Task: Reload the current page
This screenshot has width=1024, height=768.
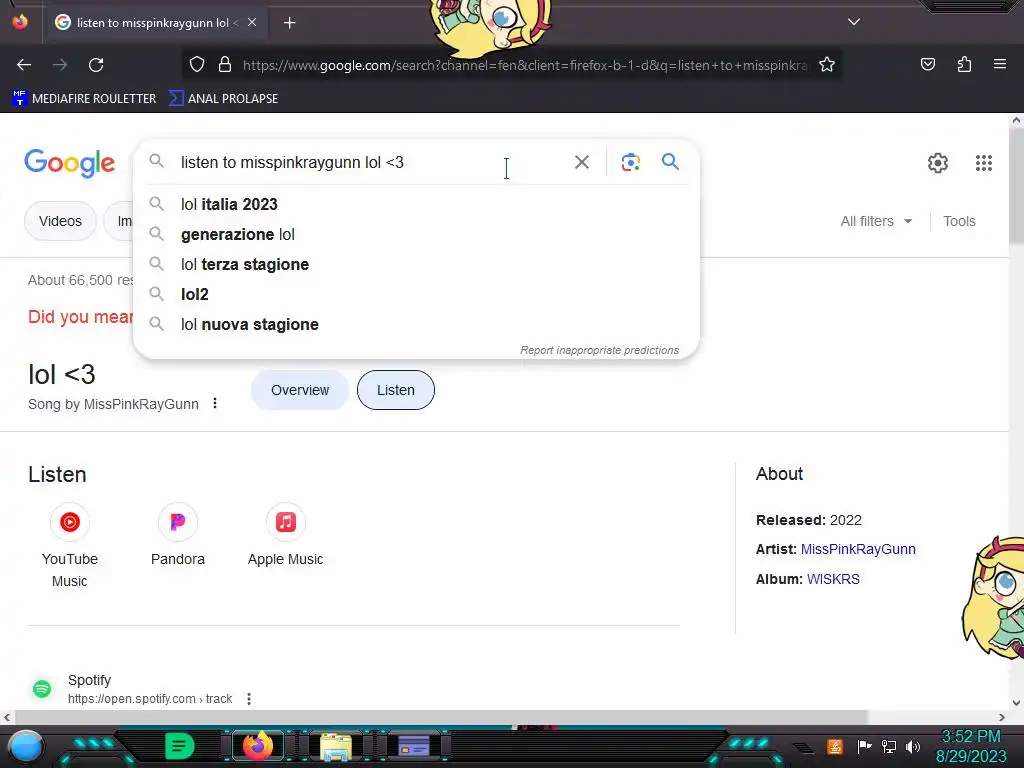Action: pyautogui.click(x=96, y=65)
